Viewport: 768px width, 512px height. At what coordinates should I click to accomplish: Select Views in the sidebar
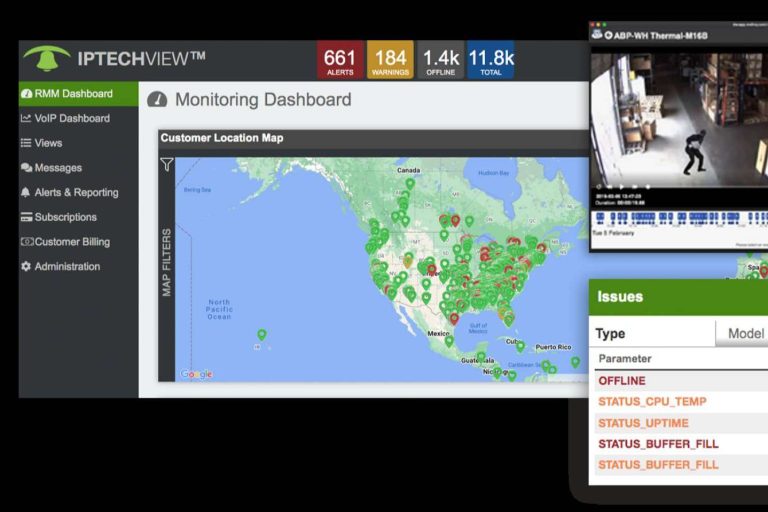(x=48, y=143)
